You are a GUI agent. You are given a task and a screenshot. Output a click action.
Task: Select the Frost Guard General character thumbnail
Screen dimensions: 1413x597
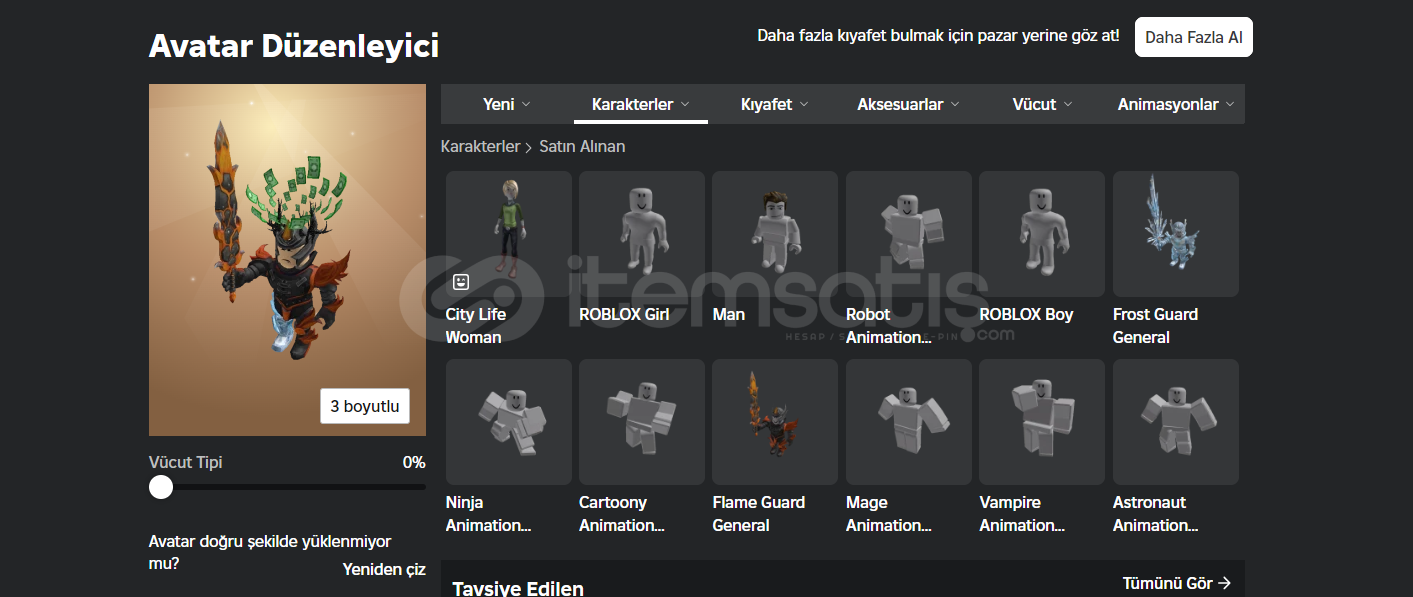1176,234
